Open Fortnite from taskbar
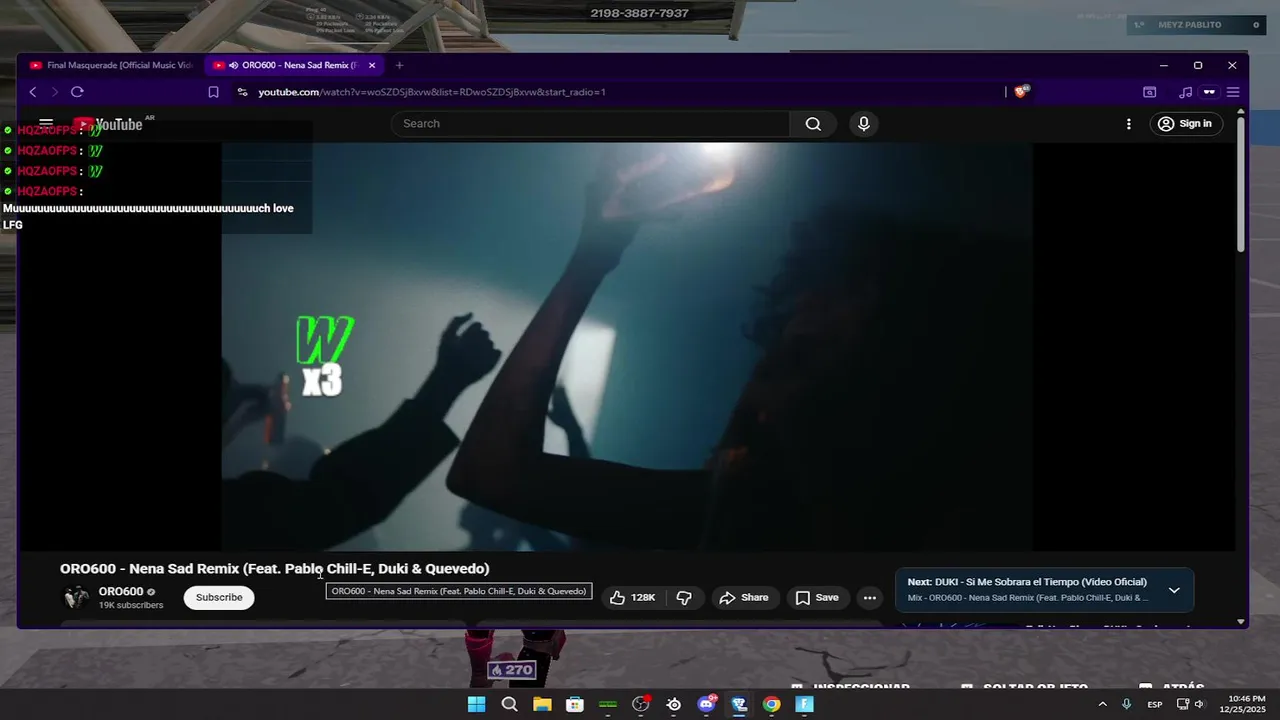Viewport: 1280px width, 720px height. tap(805, 704)
